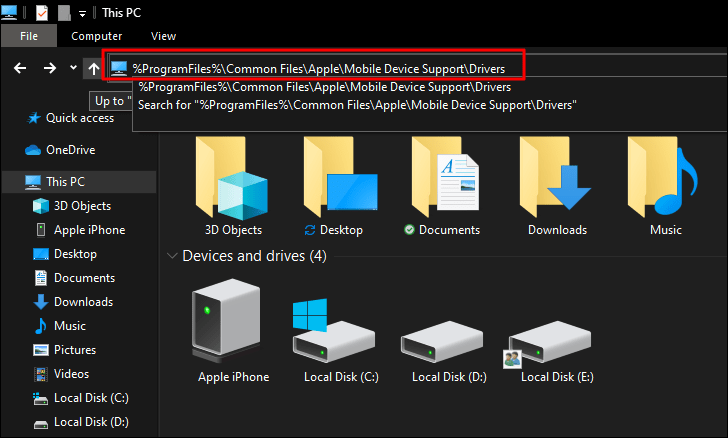Viewport: 728px width, 438px height.
Task: Go forward with the right arrow button
Action: pyautogui.click(x=50, y=68)
